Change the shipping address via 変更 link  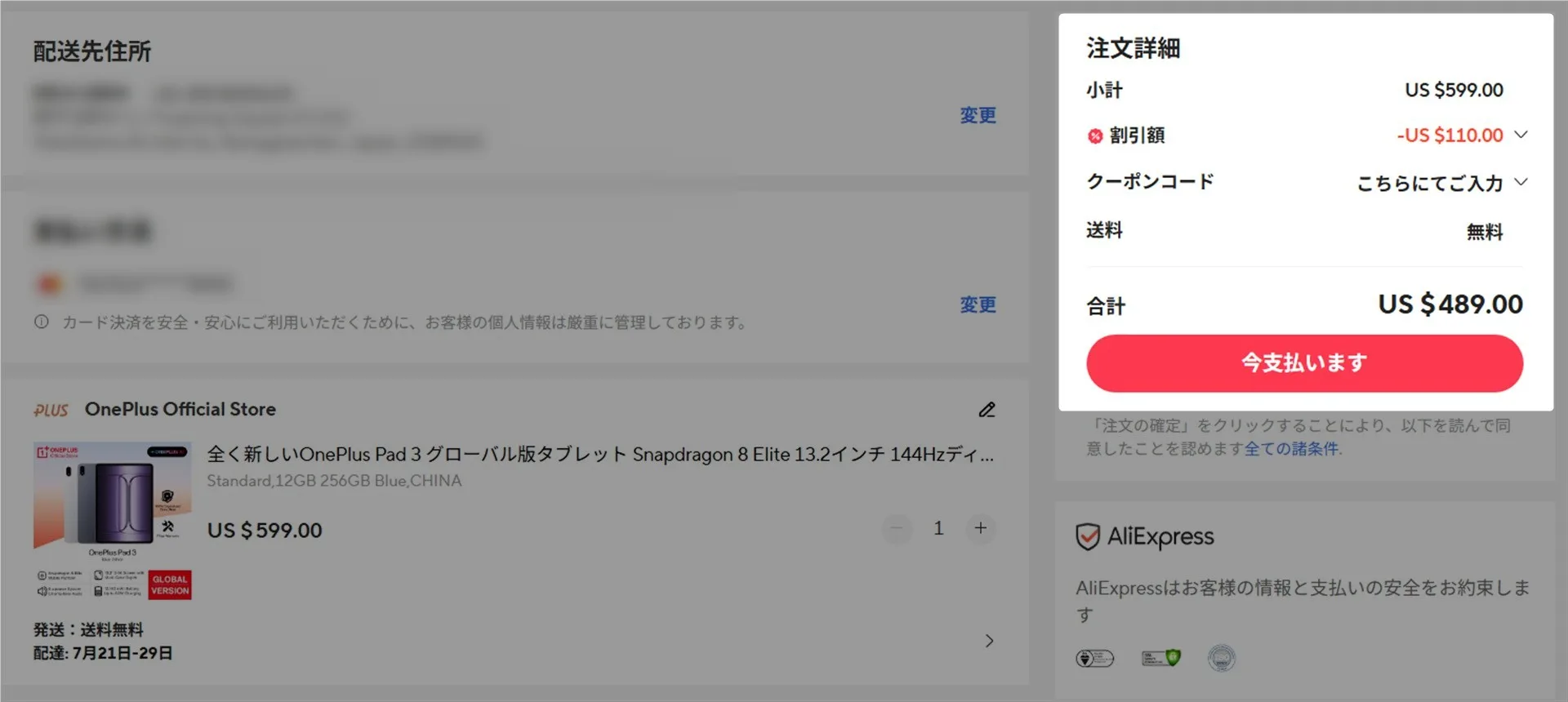click(x=978, y=115)
